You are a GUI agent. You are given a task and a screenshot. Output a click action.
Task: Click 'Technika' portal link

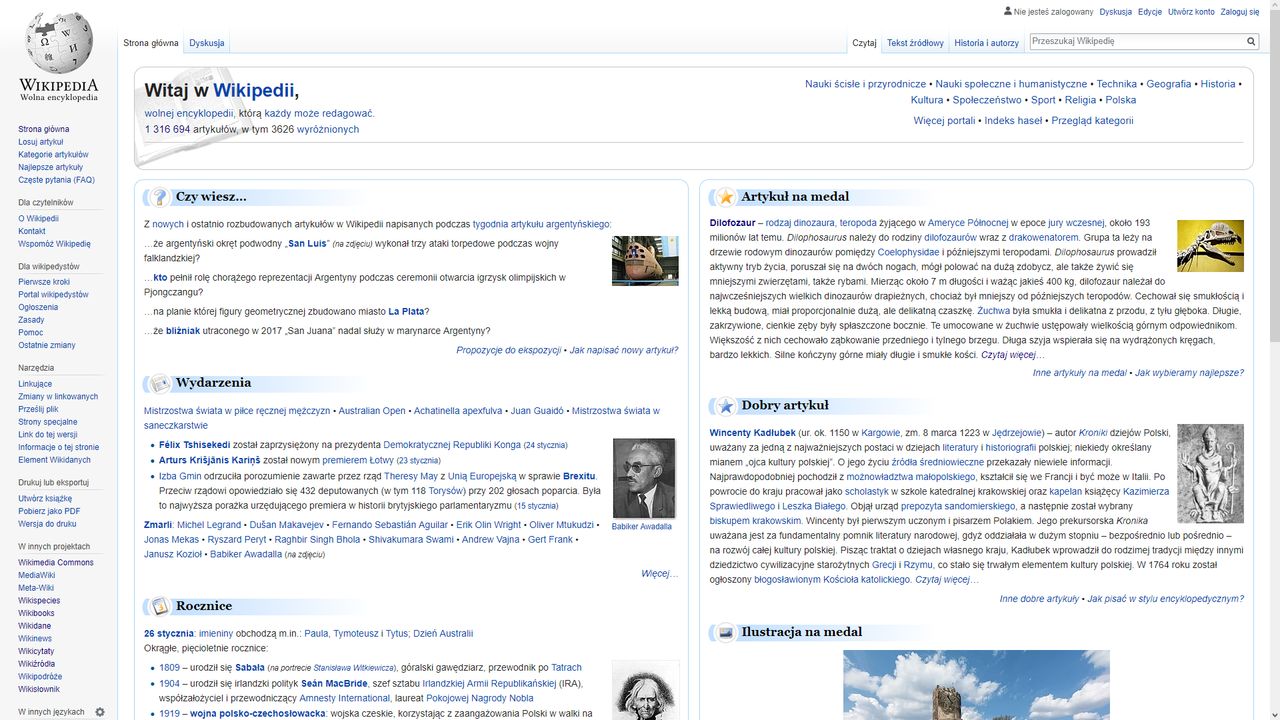[1117, 85]
